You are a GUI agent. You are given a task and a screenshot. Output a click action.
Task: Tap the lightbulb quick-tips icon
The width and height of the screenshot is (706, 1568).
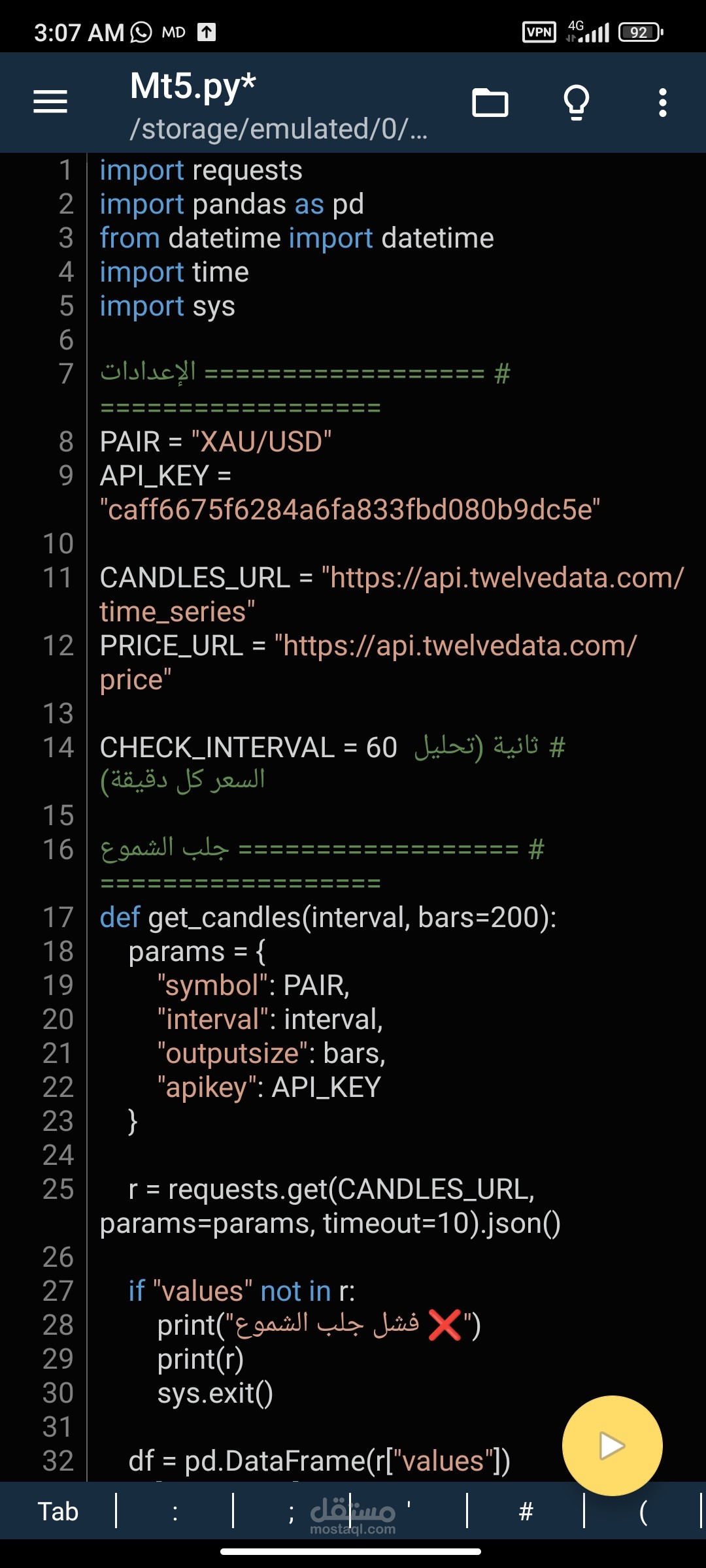pyautogui.click(x=577, y=103)
